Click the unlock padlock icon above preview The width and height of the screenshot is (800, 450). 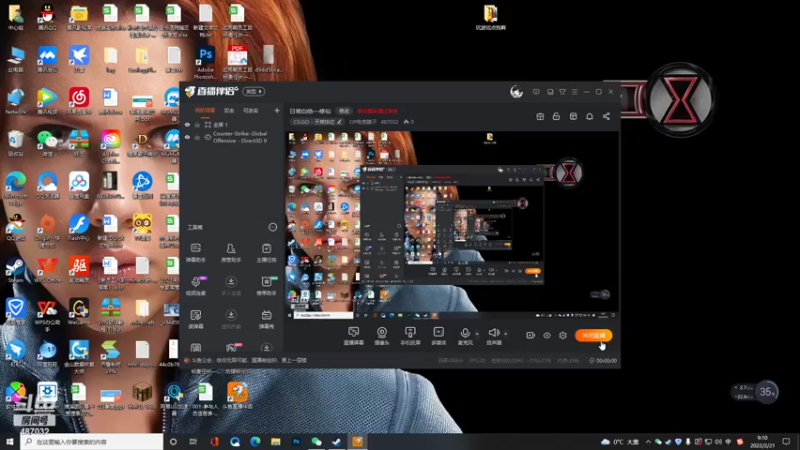coord(556,116)
